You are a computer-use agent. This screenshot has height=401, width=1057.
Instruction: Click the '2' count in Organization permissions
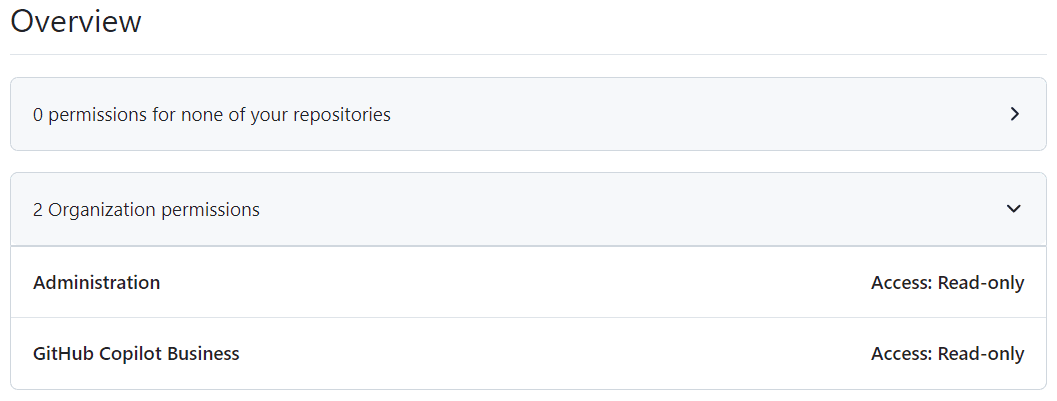(x=38, y=210)
